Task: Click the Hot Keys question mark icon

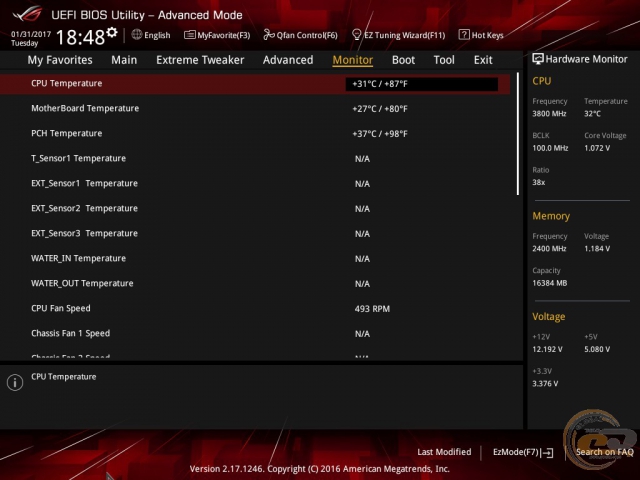Action: coord(464,35)
